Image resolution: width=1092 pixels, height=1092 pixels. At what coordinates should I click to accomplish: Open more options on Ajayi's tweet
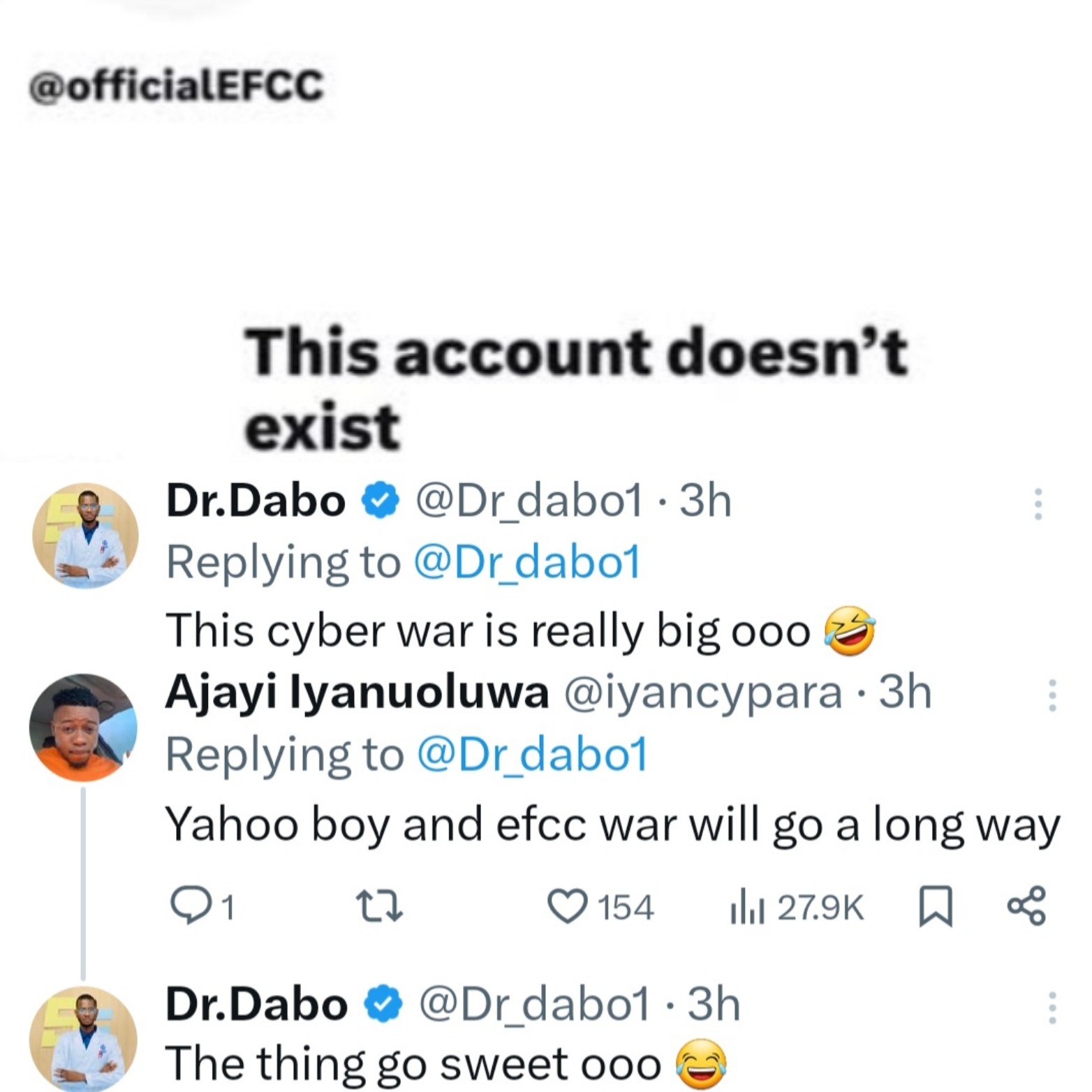tap(1052, 695)
